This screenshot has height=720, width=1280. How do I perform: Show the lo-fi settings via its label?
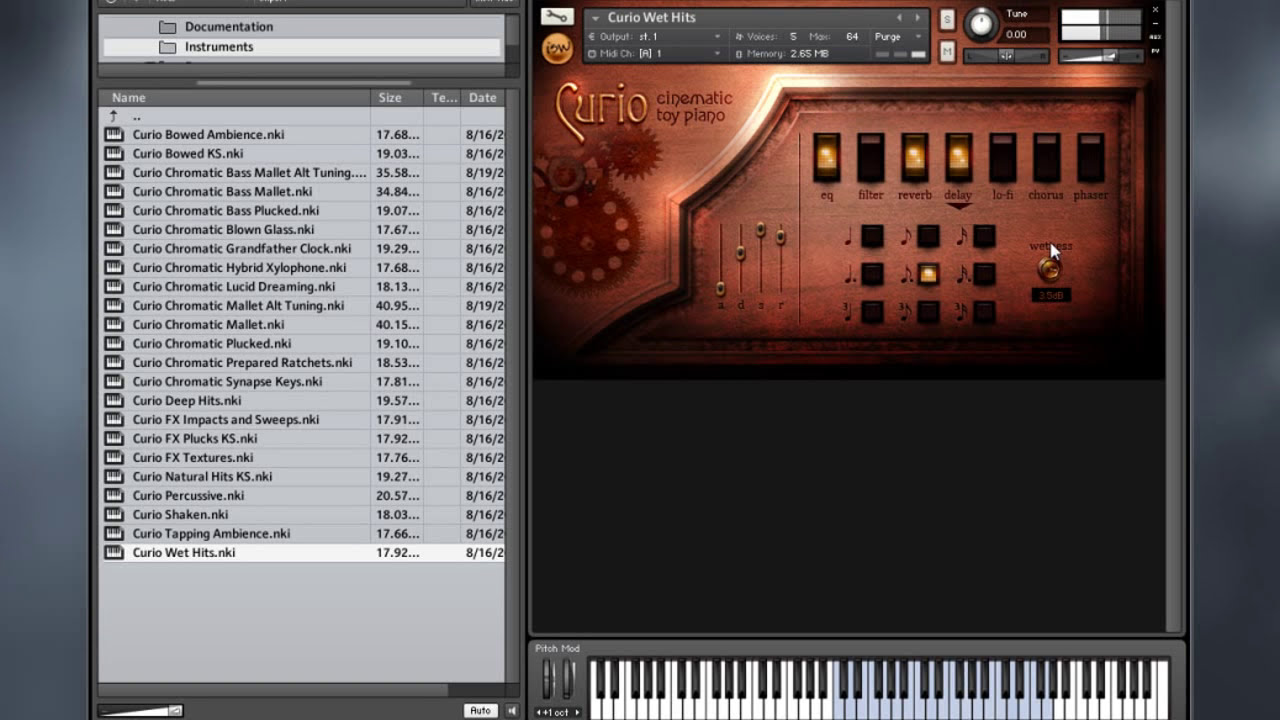click(1002, 195)
